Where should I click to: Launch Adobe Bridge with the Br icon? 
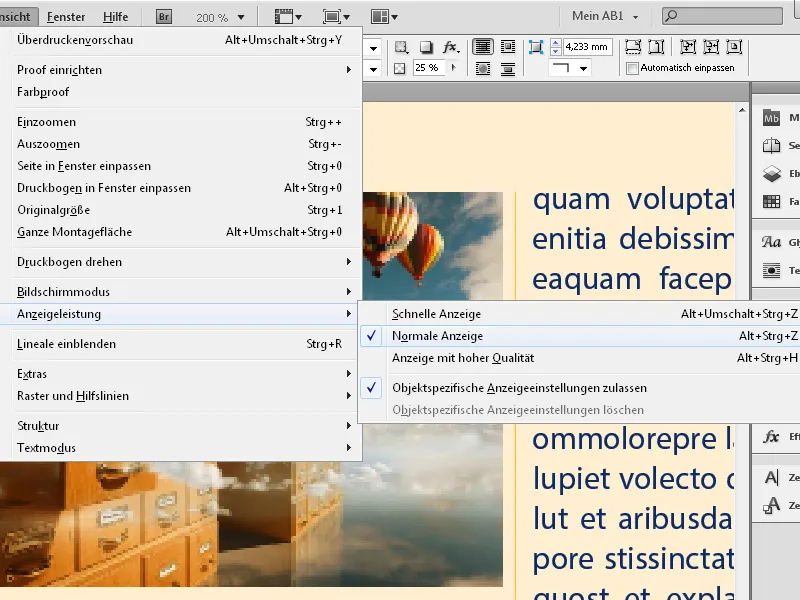(162, 15)
